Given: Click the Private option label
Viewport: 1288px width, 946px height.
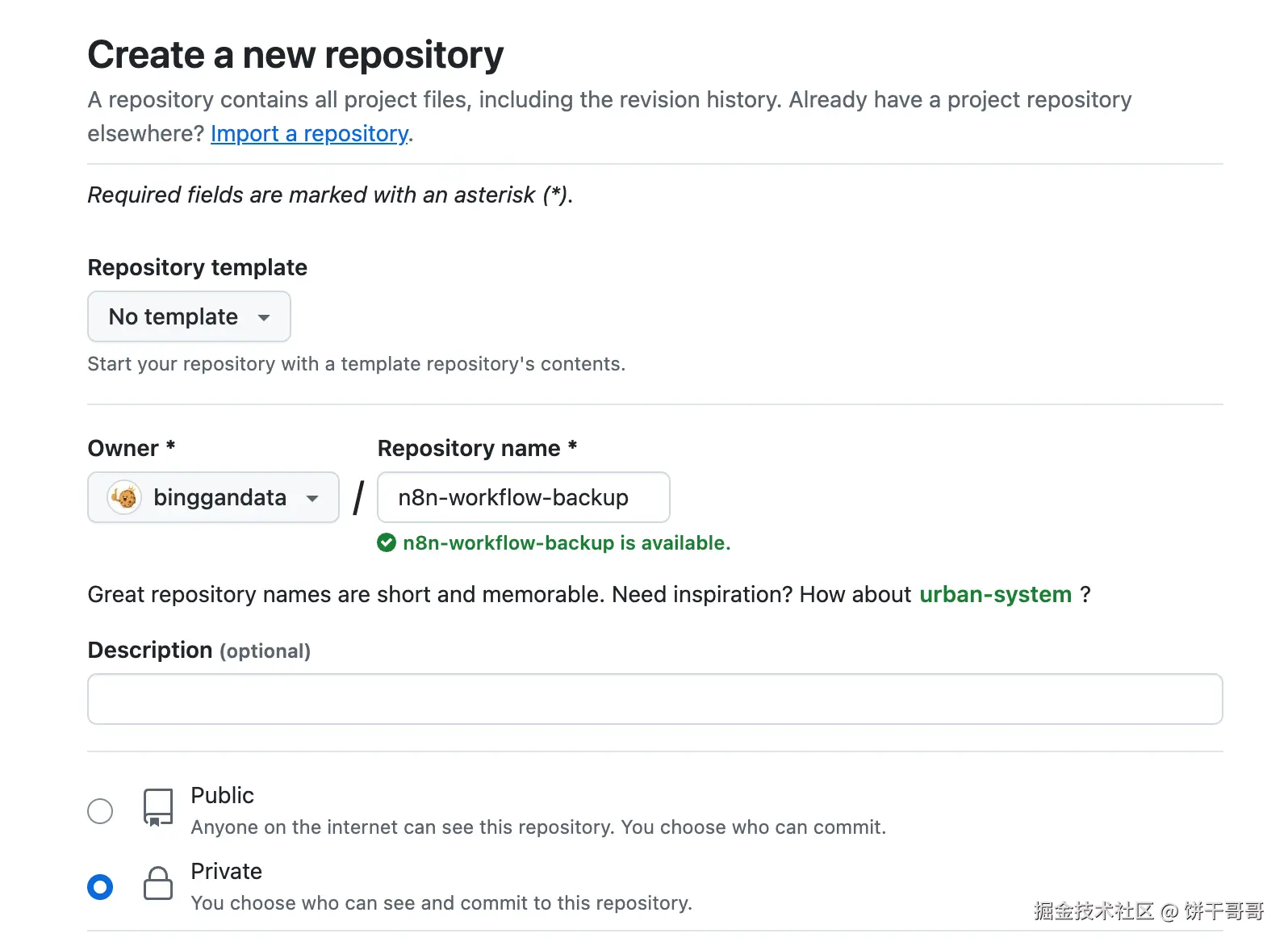Looking at the screenshot, I should pos(226,871).
